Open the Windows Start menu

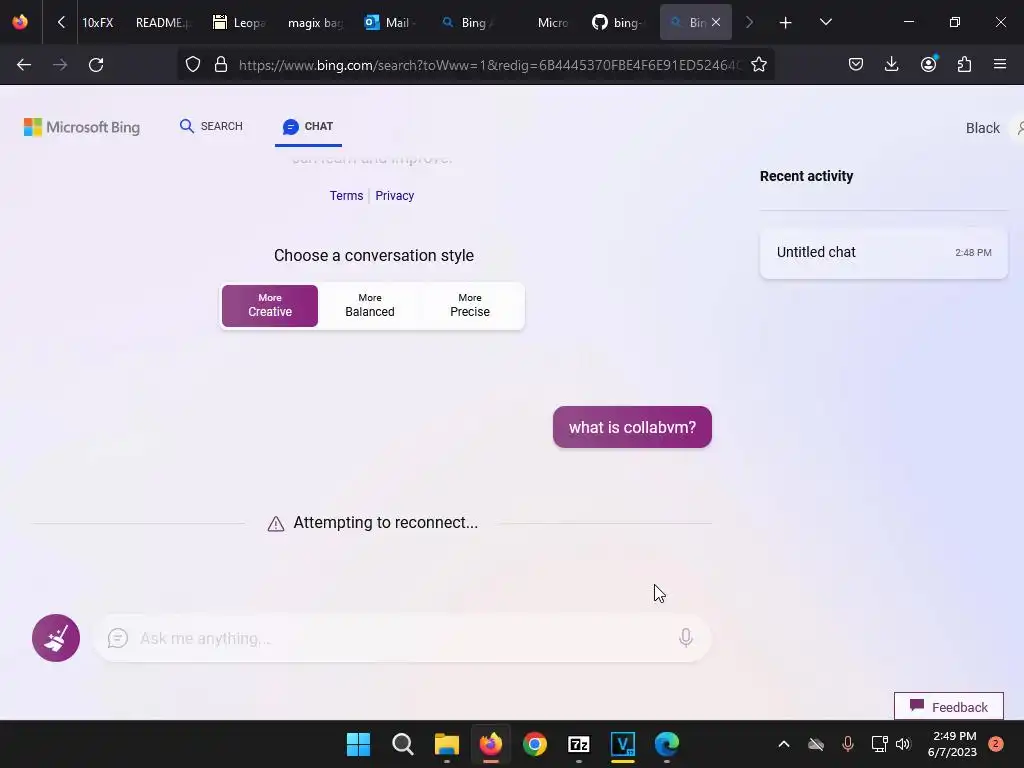358,744
